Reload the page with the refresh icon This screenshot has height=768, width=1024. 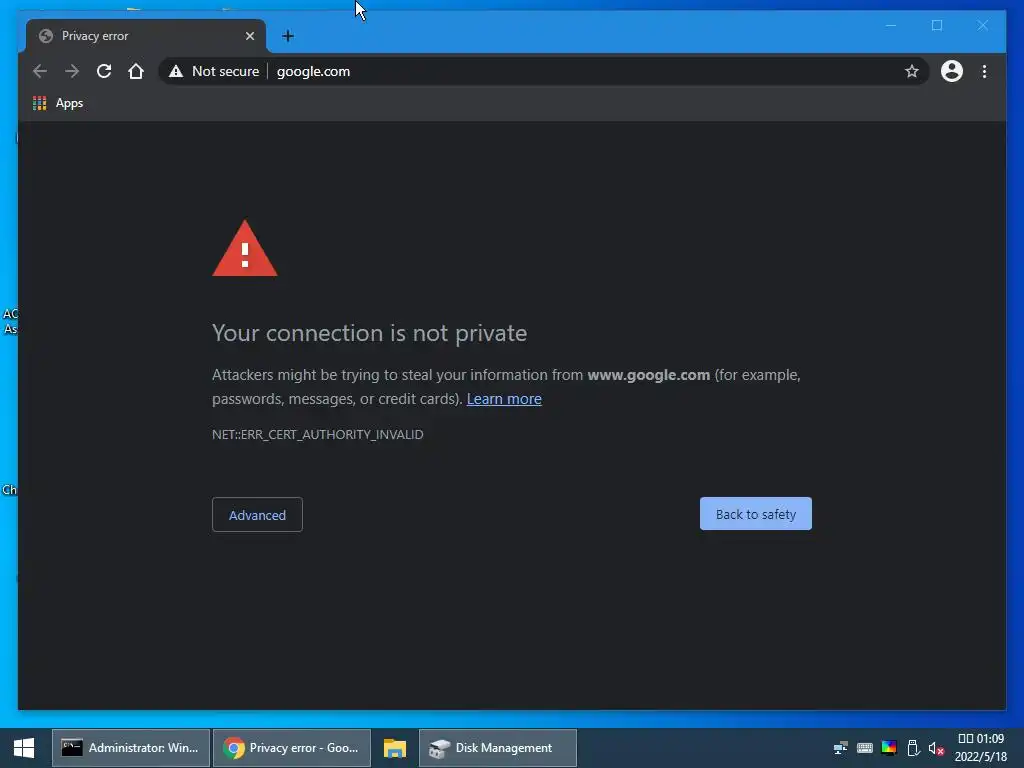[x=104, y=71]
